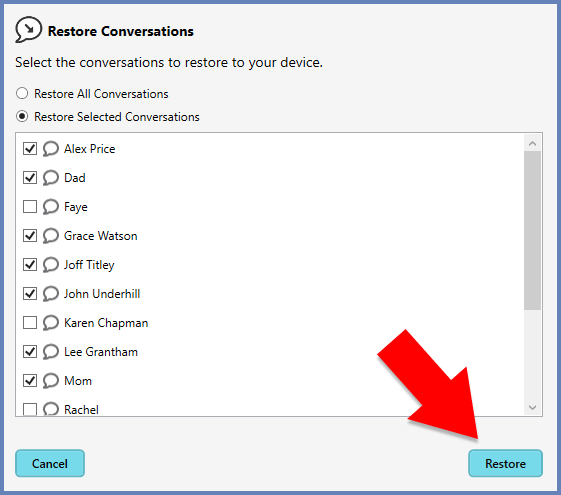Viewport: 561px width, 495px height.
Task: Uncheck the John Underhill checkbox
Action: (x=30, y=294)
